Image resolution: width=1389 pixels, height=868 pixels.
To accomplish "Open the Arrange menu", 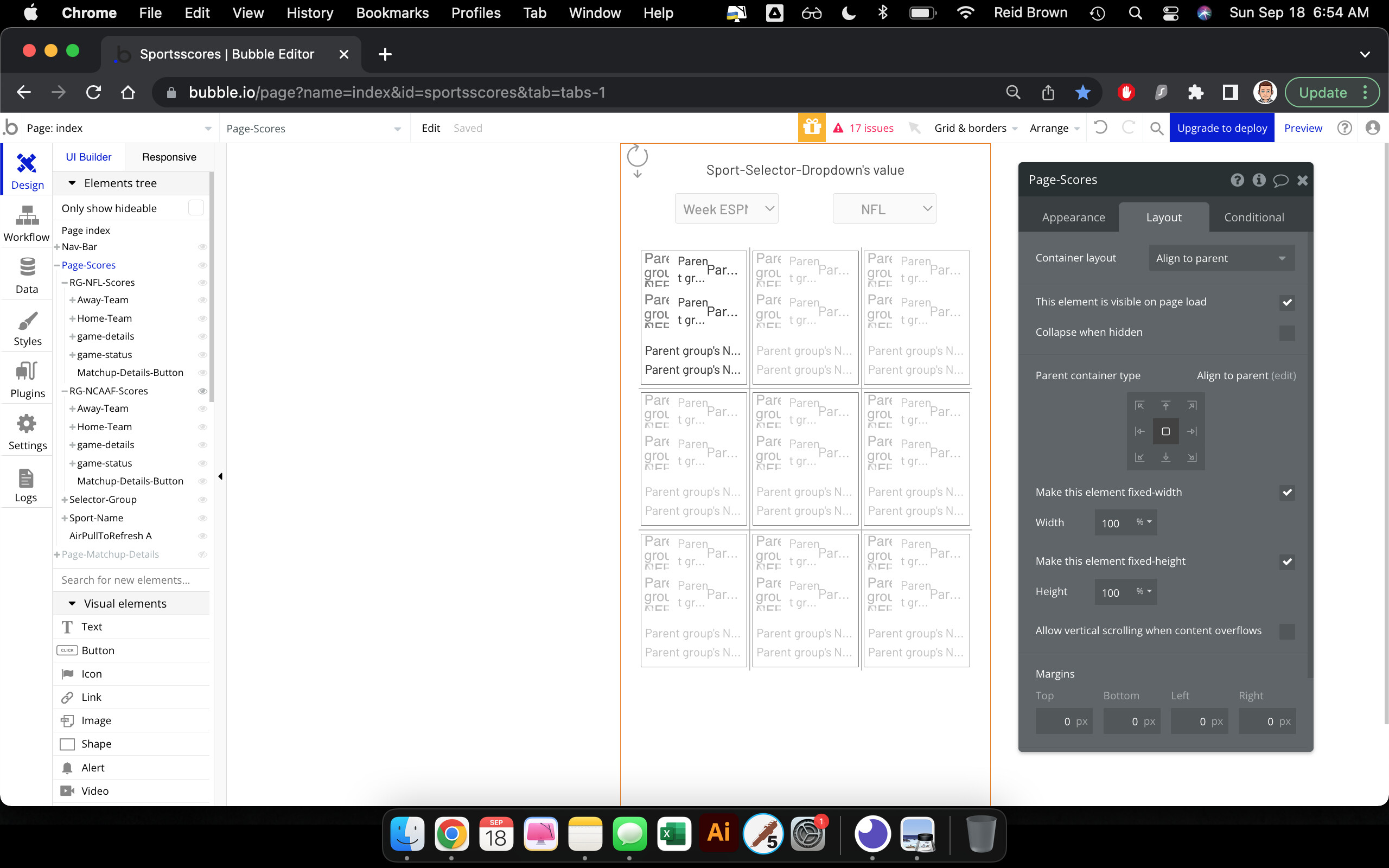I will pyautogui.click(x=1054, y=128).
